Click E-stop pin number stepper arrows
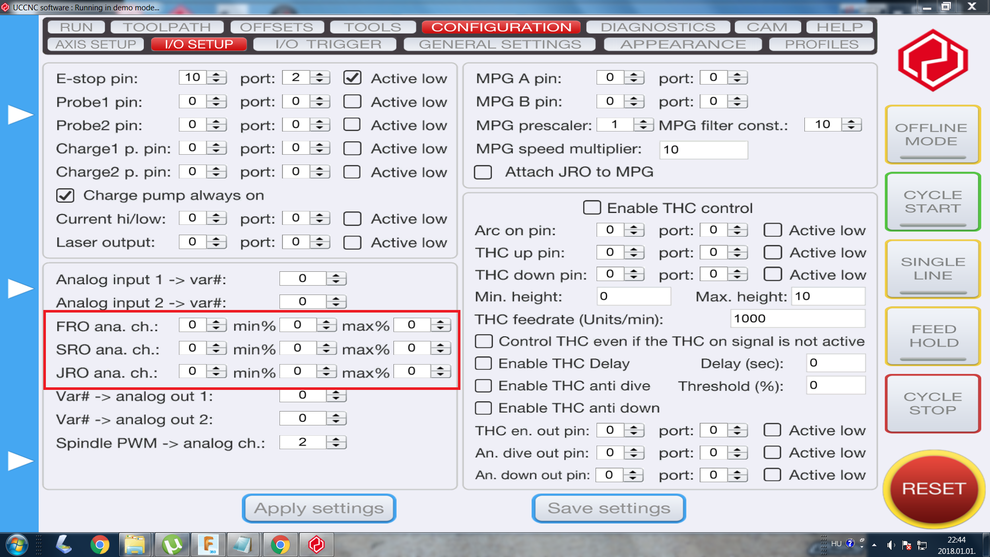 click(x=217, y=77)
